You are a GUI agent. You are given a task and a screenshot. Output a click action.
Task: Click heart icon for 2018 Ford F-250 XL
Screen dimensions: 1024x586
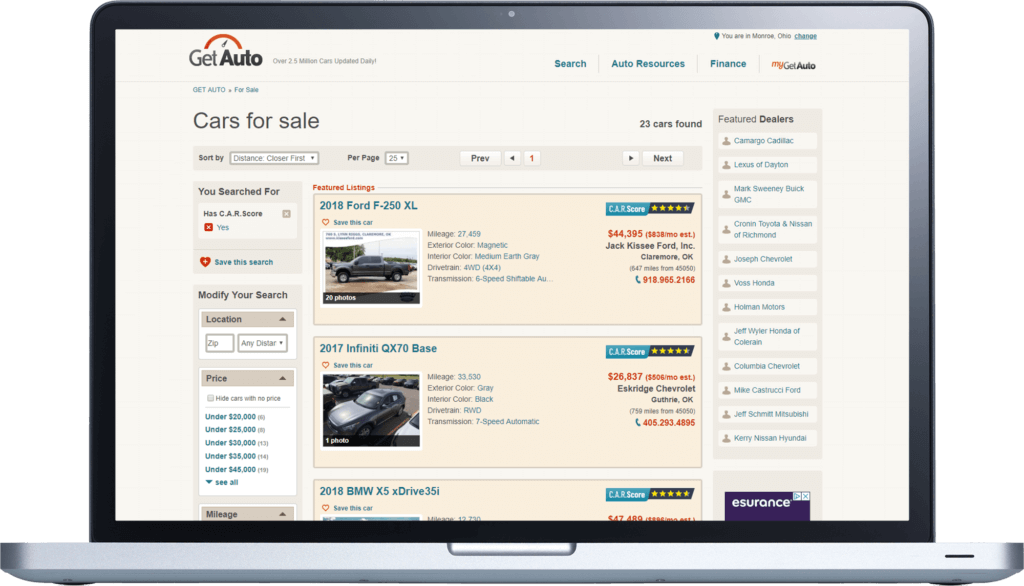click(x=325, y=222)
